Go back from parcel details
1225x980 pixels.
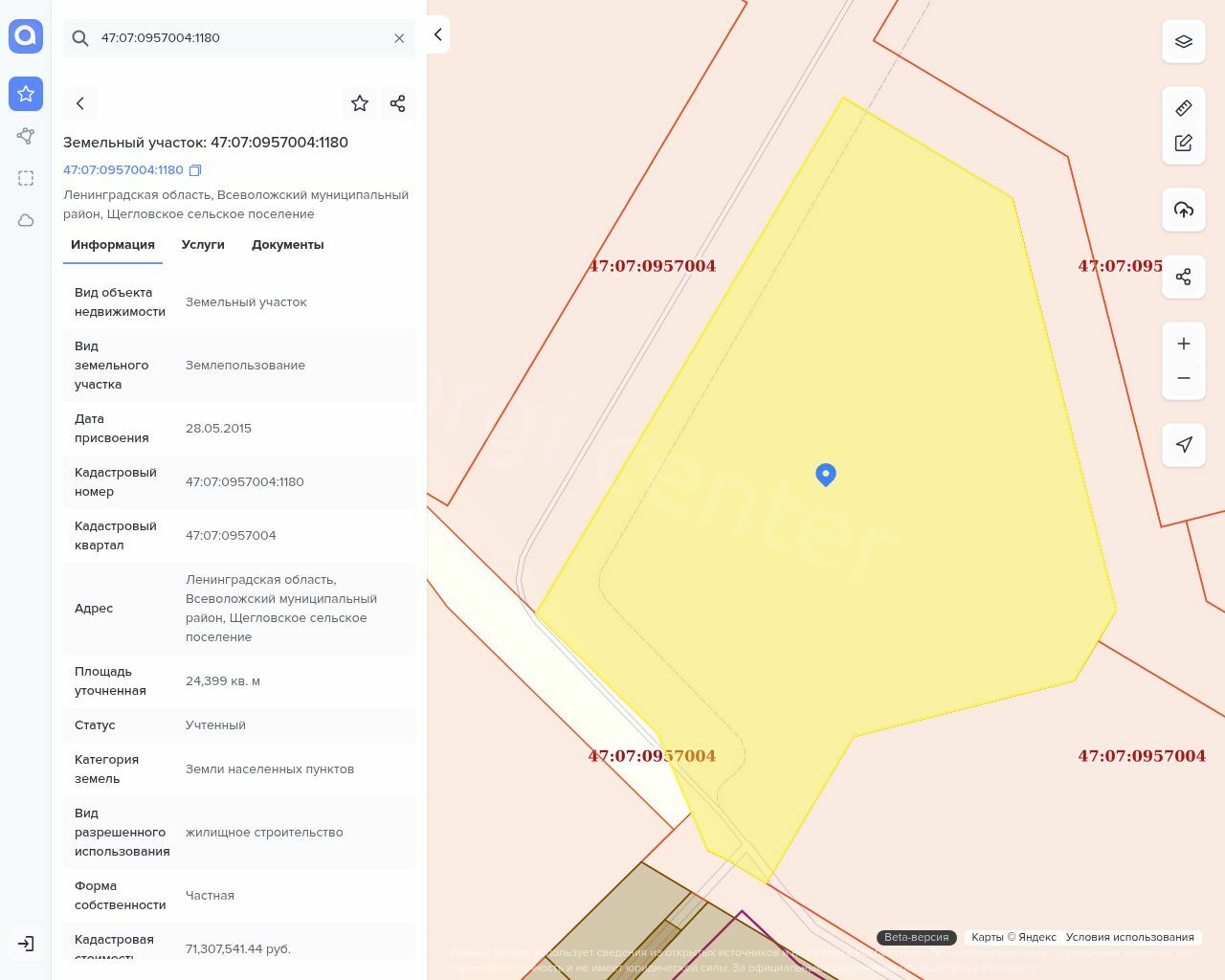(x=80, y=103)
